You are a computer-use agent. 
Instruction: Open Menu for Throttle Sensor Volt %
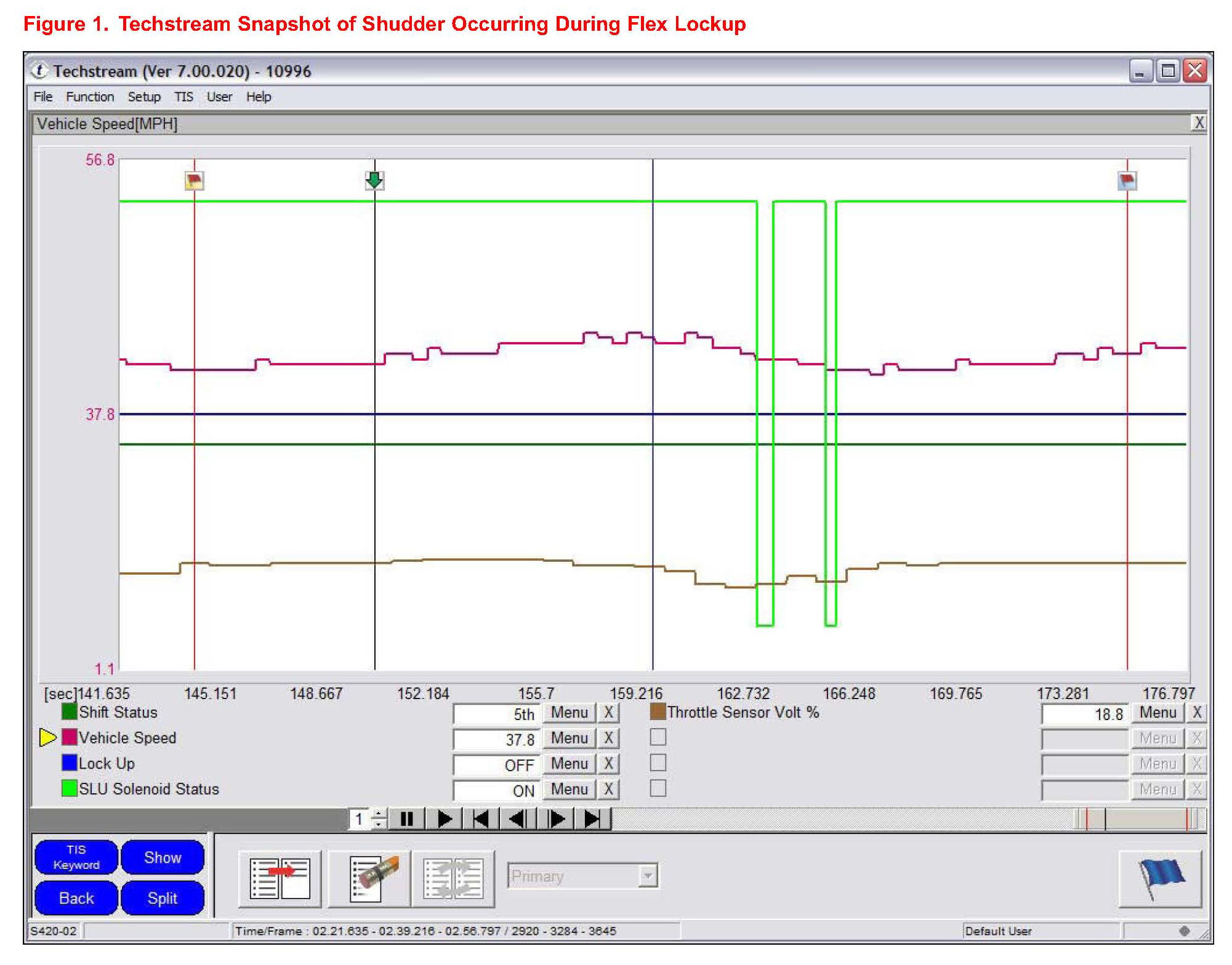tap(1158, 713)
